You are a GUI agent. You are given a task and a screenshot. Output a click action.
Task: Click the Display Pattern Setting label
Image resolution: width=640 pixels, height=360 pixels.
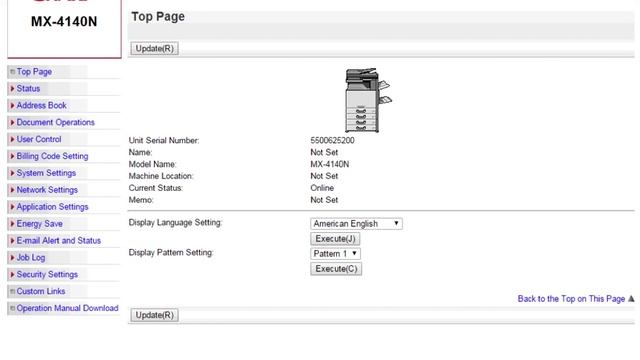(x=171, y=253)
